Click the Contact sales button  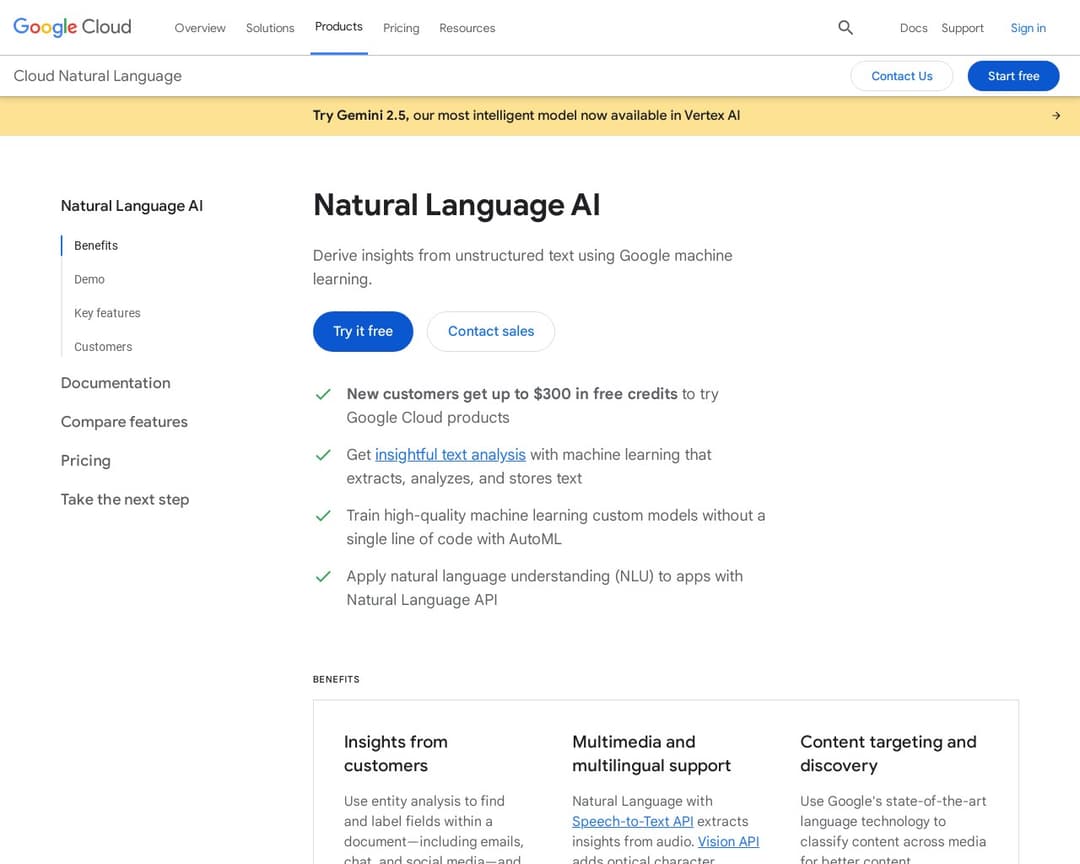click(490, 331)
